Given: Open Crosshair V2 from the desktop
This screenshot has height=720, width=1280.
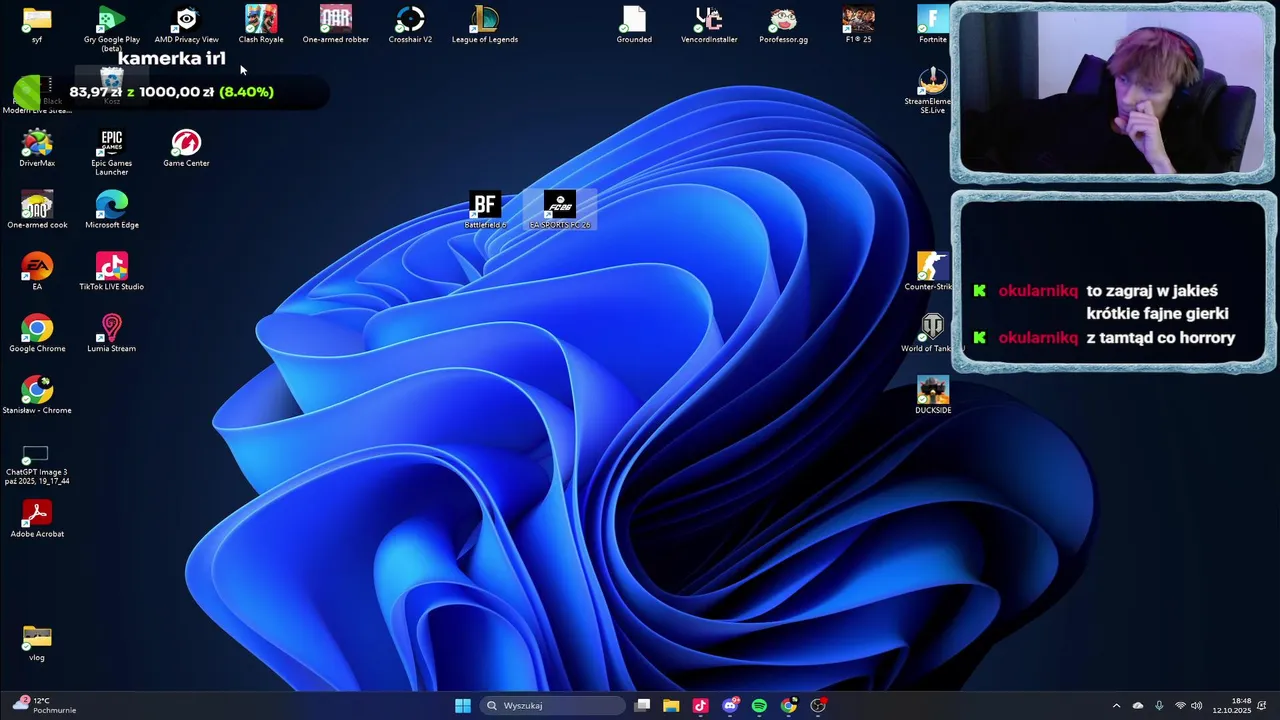Looking at the screenshot, I should tap(410, 25).
